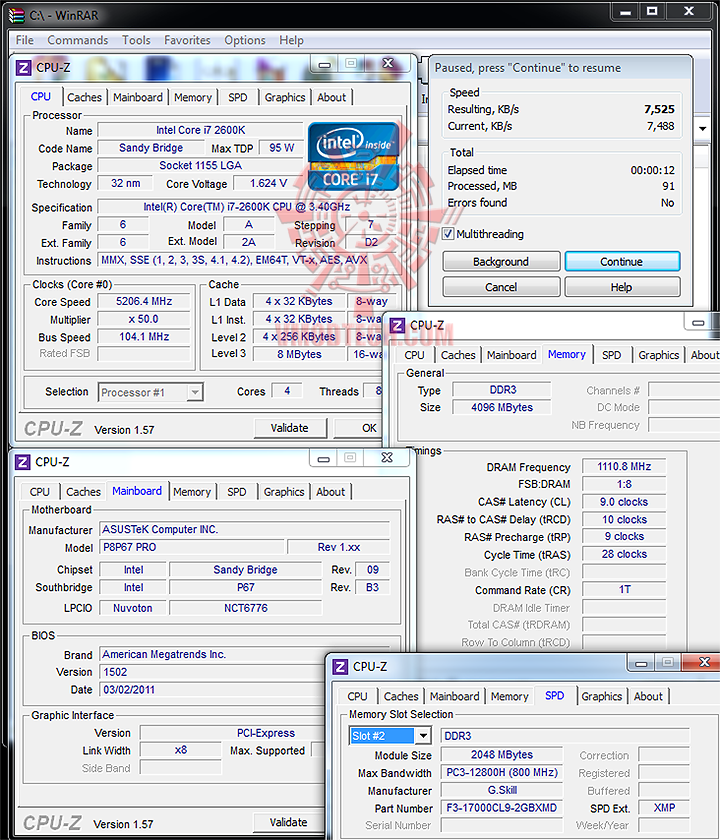This screenshot has width=720, height=840.
Task: Switch to Graphics tab in top CPU-Z window
Action: click(285, 97)
